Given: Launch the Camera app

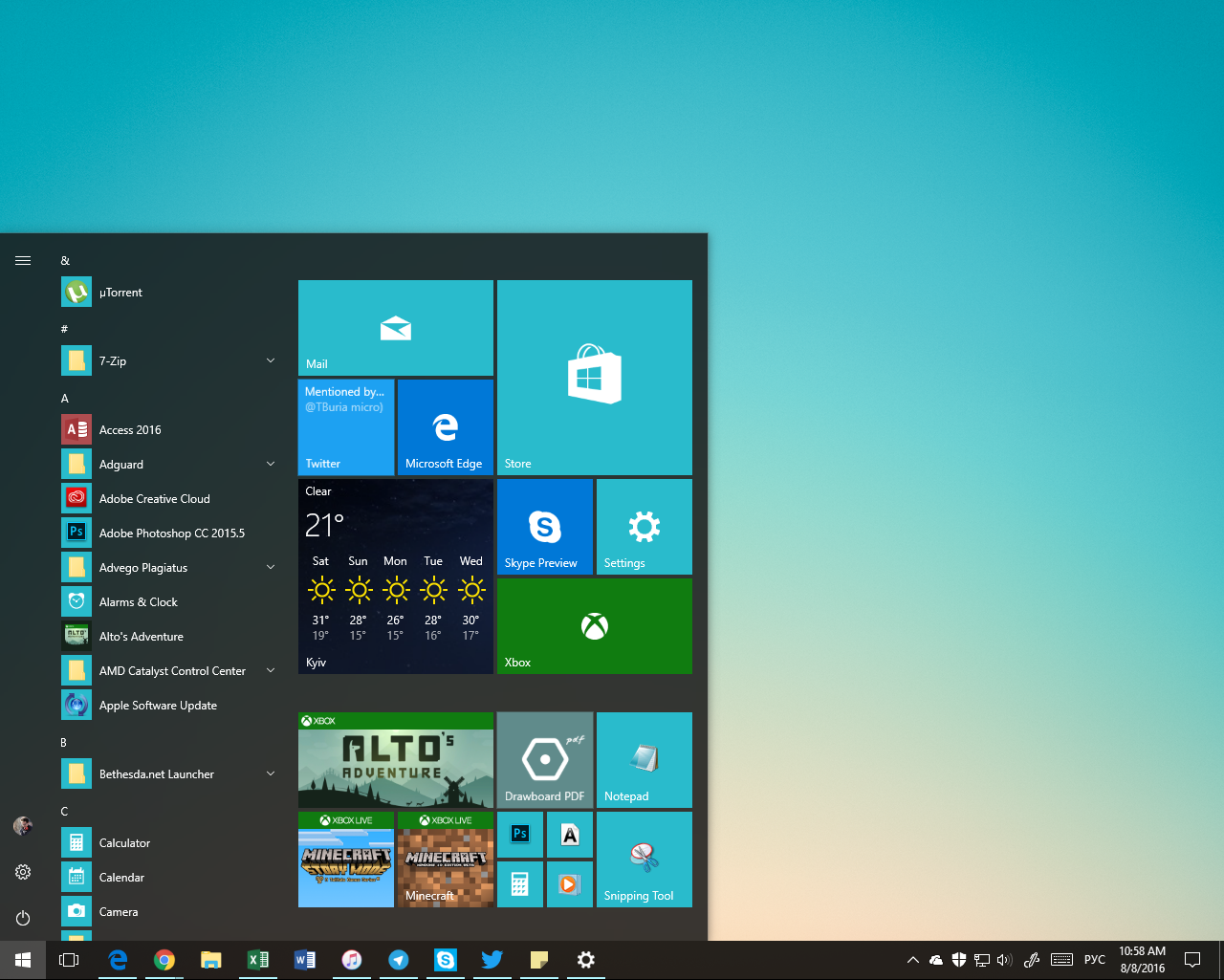Looking at the screenshot, I should 168,912.
